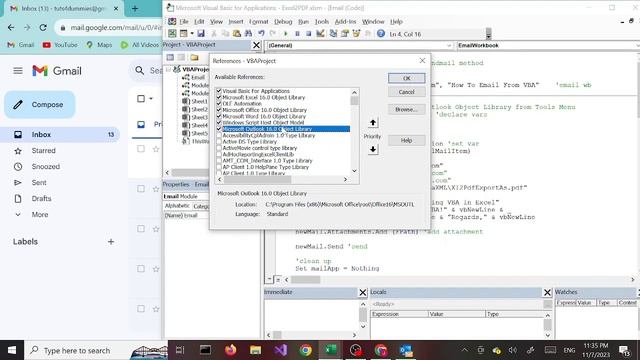Show hidden system tray icons
The height and width of the screenshot is (360, 640).
click(x=464, y=350)
